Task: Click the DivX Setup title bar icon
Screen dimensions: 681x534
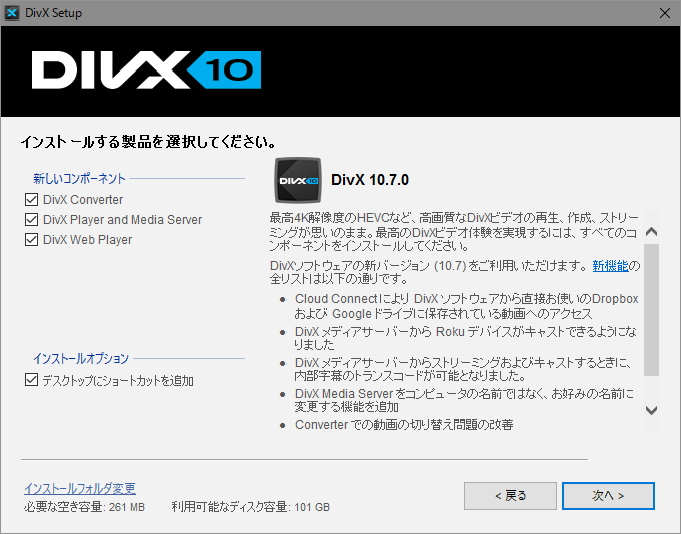Action: click(x=12, y=13)
